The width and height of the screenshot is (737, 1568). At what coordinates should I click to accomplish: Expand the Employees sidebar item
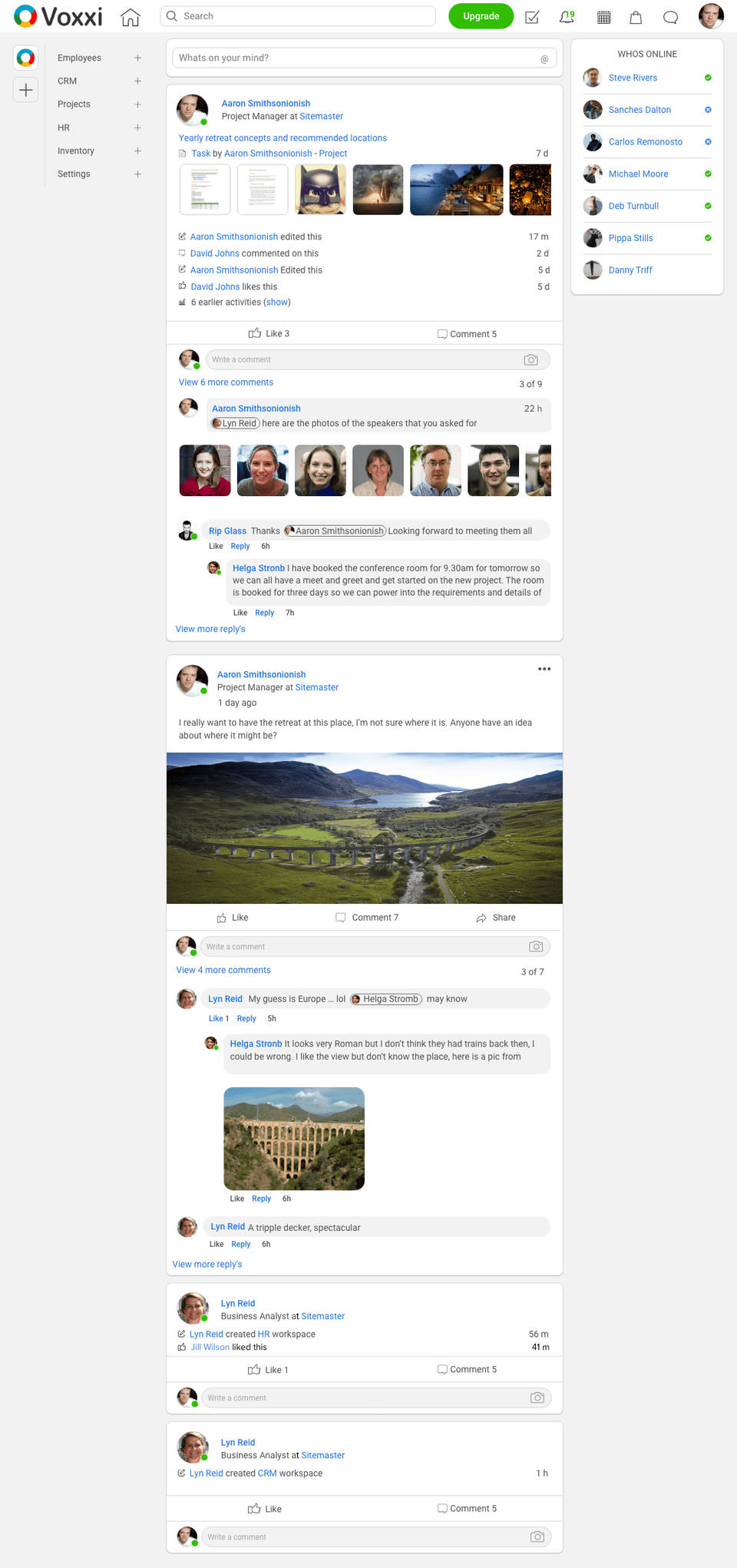click(137, 58)
